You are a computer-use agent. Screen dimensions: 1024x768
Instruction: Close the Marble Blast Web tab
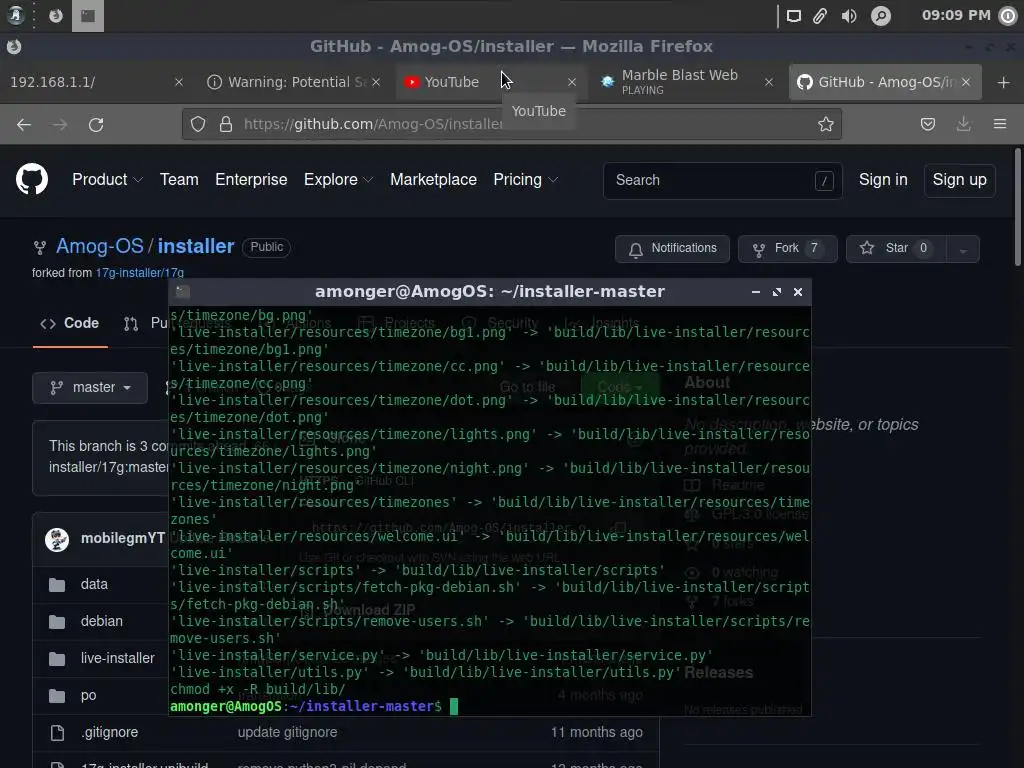point(769,82)
